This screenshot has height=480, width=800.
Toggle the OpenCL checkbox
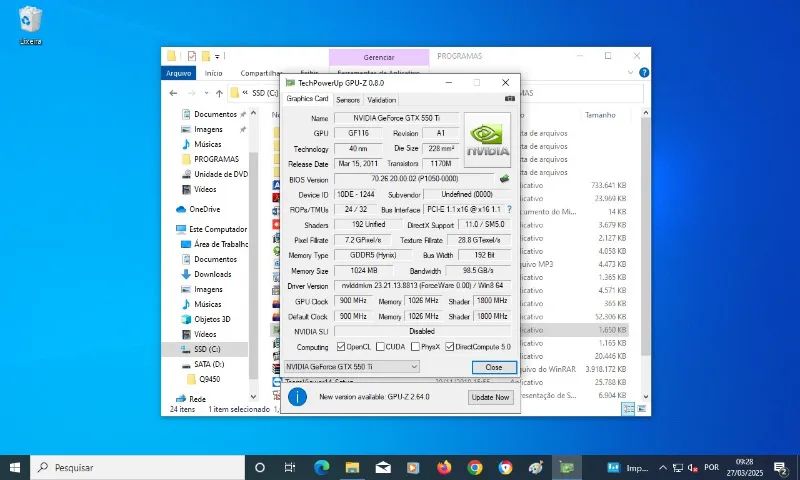tap(340, 347)
